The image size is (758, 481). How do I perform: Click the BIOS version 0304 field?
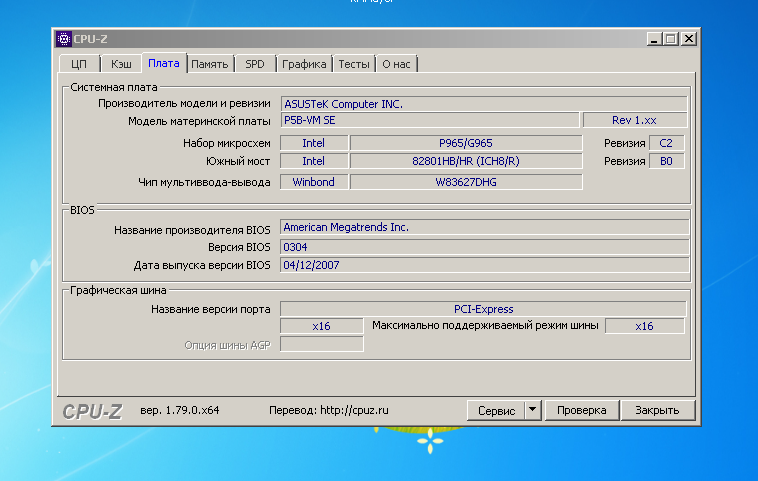point(484,247)
